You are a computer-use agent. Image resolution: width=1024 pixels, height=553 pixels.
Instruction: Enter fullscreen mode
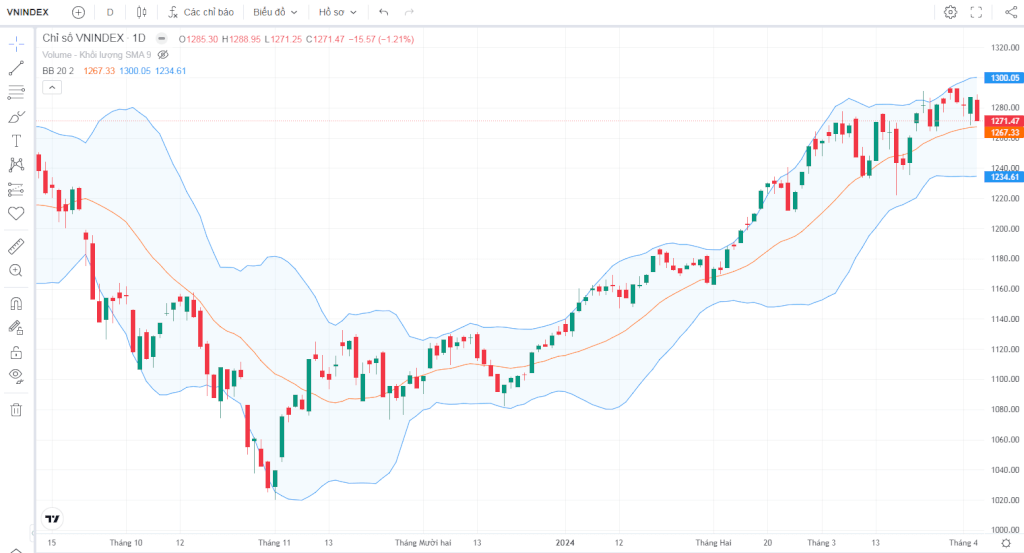(x=976, y=12)
